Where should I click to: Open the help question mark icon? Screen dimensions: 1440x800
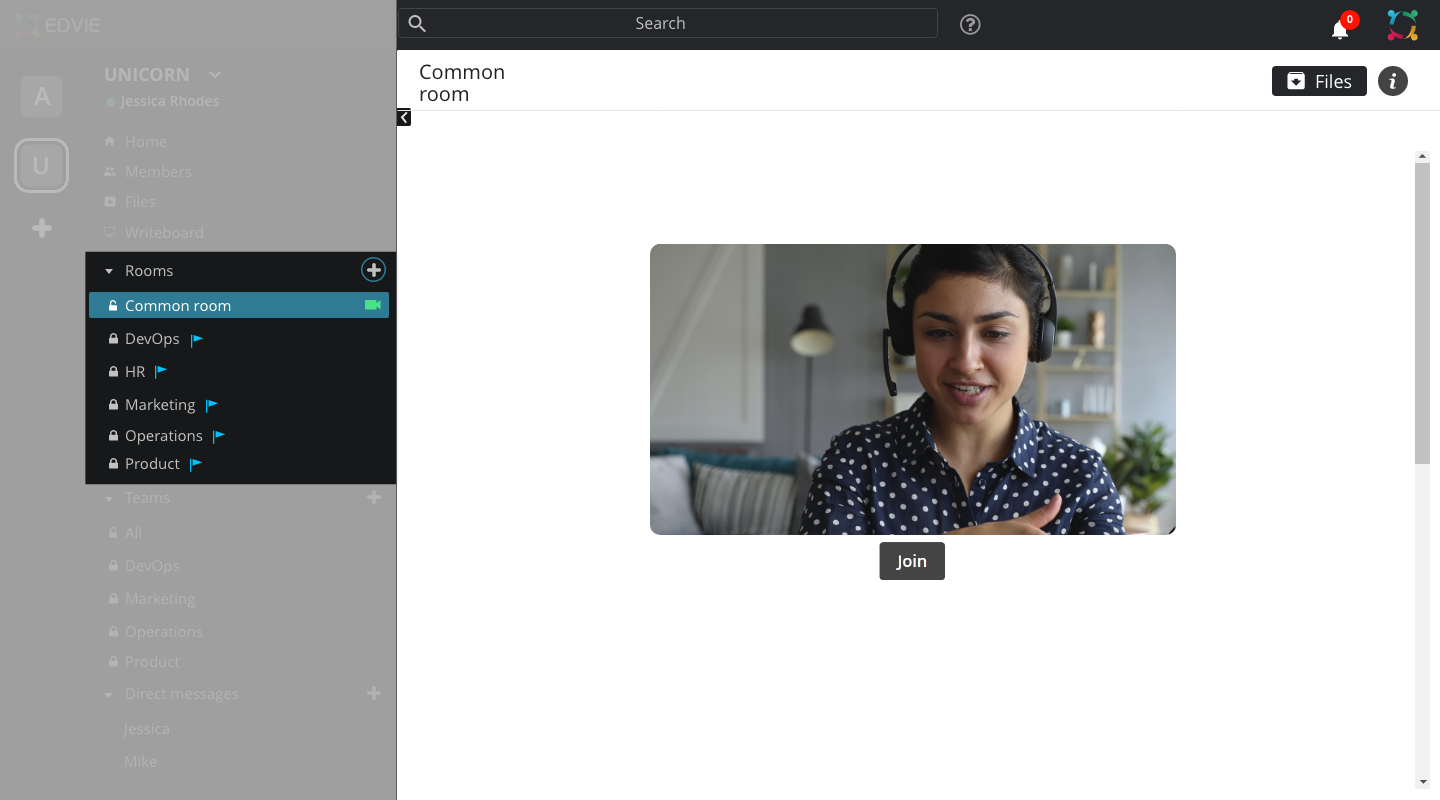coord(969,25)
